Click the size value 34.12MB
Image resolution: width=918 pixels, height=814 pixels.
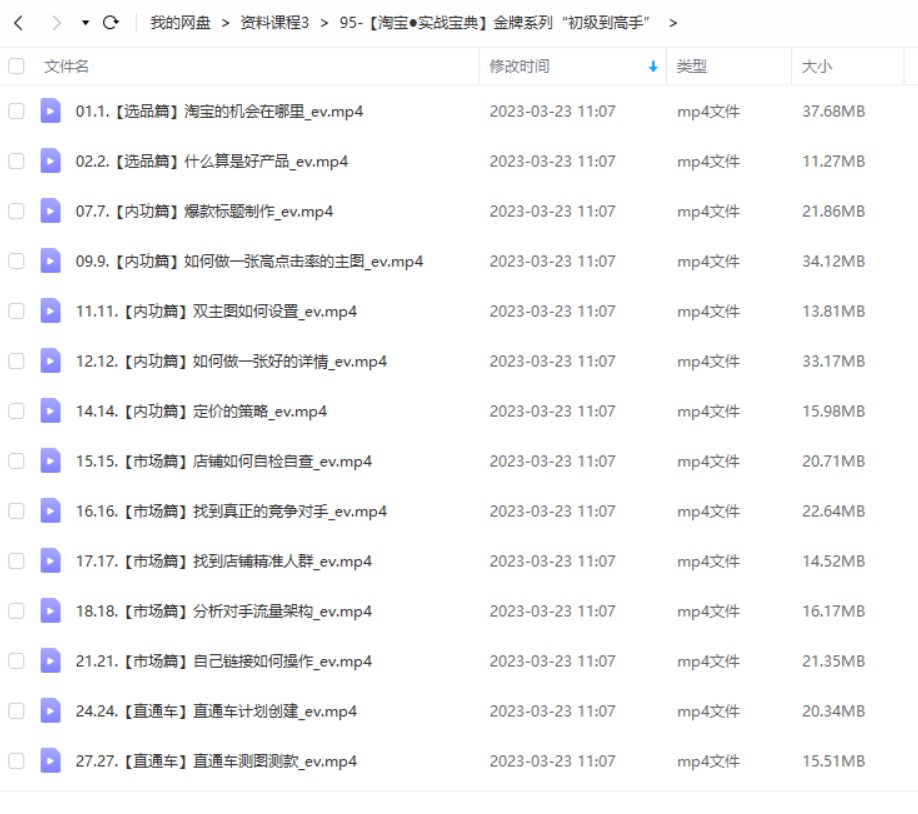pos(833,261)
